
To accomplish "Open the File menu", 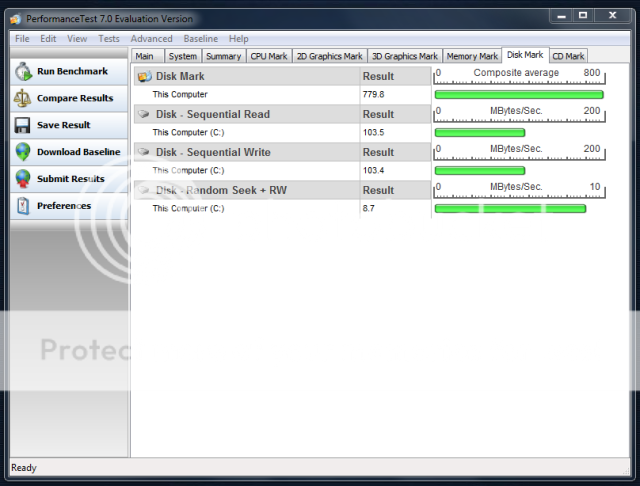I will click(22, 38).
